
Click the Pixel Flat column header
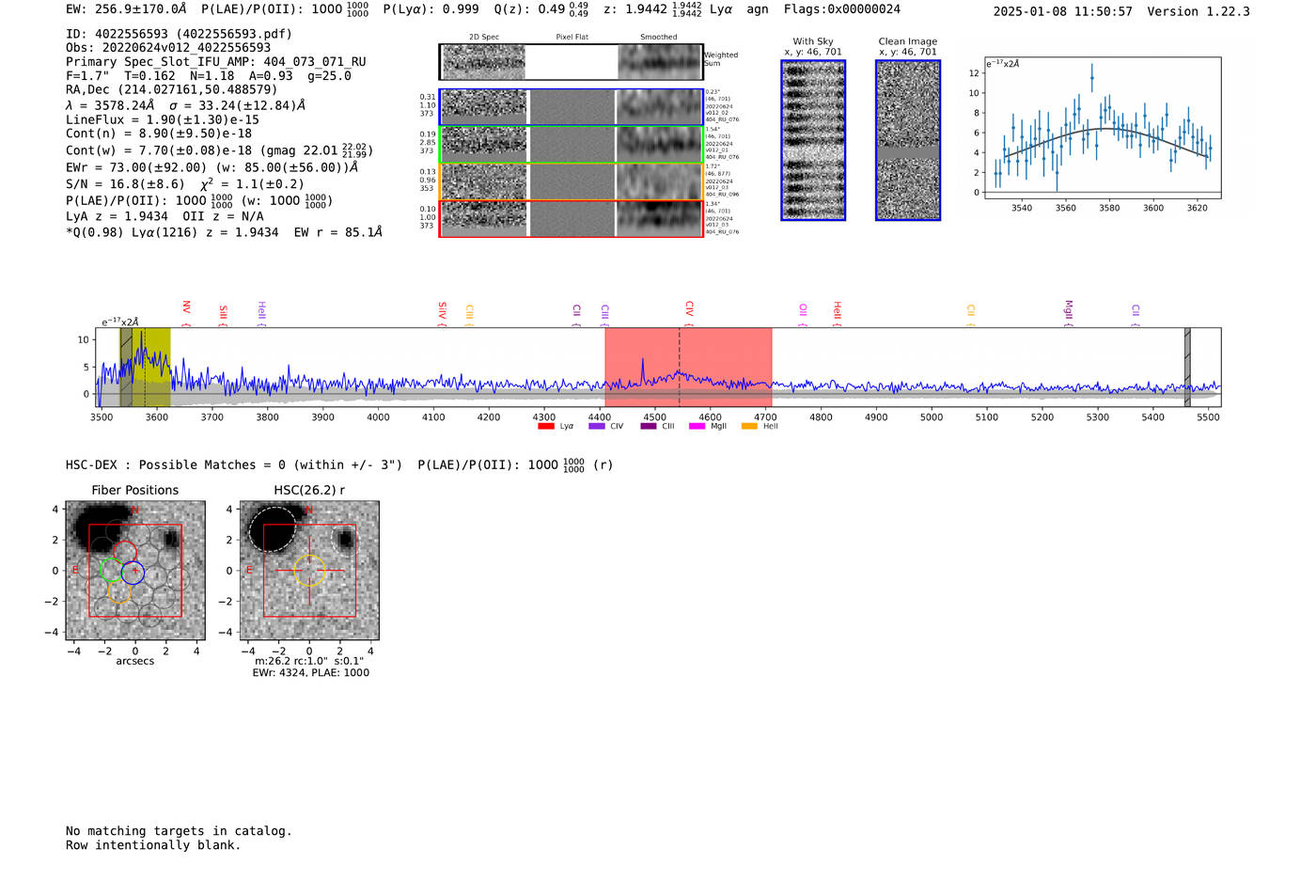(572, 38)
